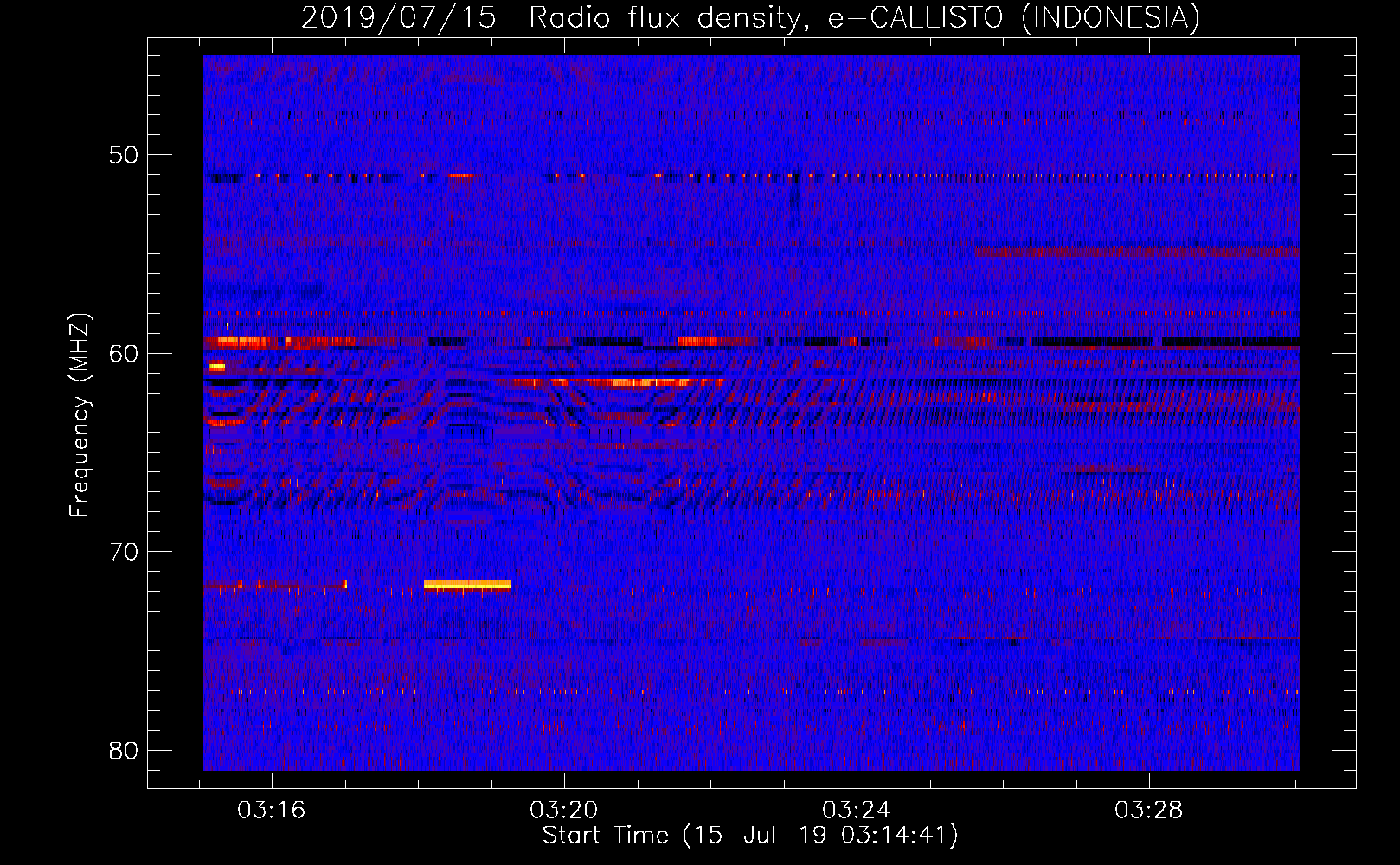1400x865 pixels.
Task: Click the 03:16 time tick label
Action: 272,810
